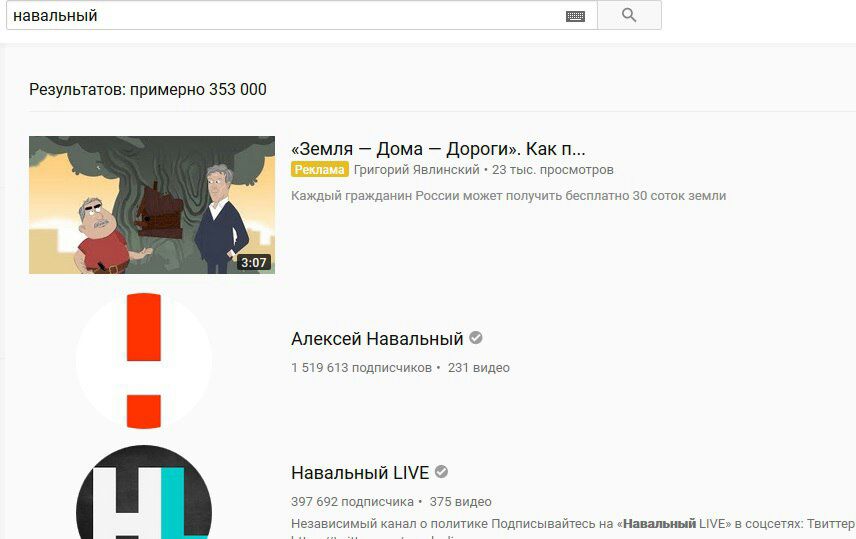Click 23 тыс. просмотров view count

point(552,170)
